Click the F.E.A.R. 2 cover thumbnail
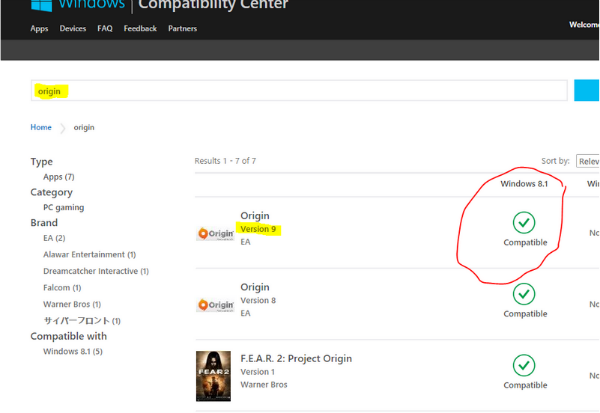 click(214, 376)
